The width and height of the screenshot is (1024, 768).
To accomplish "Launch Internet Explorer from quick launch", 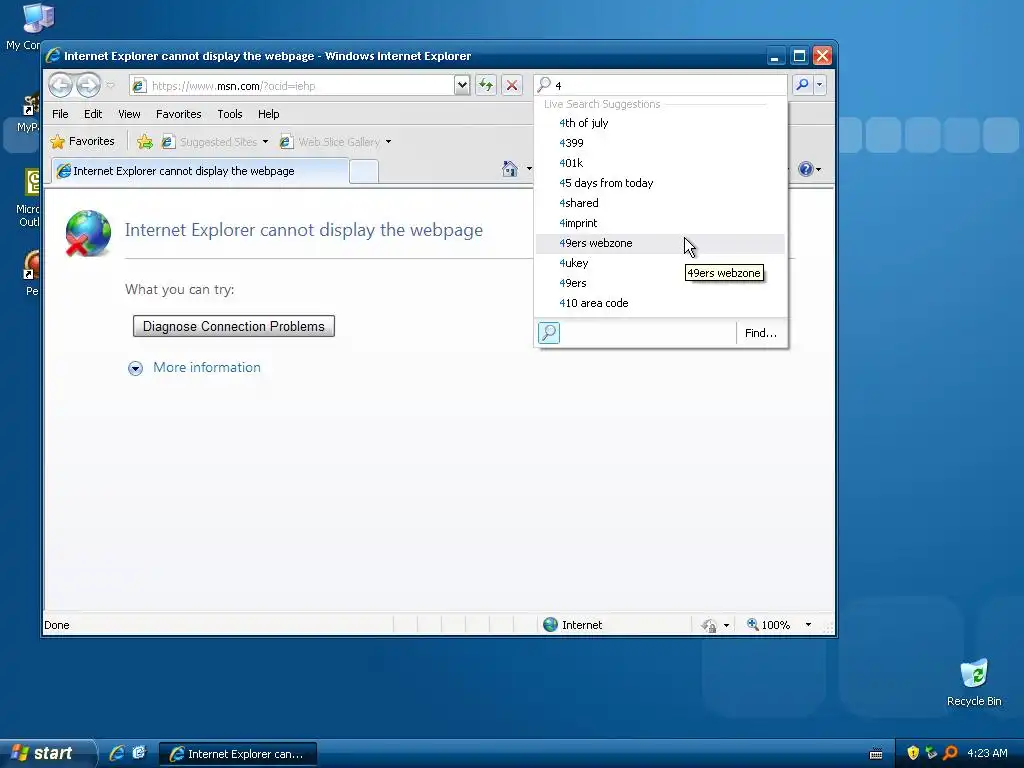I will 117,753.
